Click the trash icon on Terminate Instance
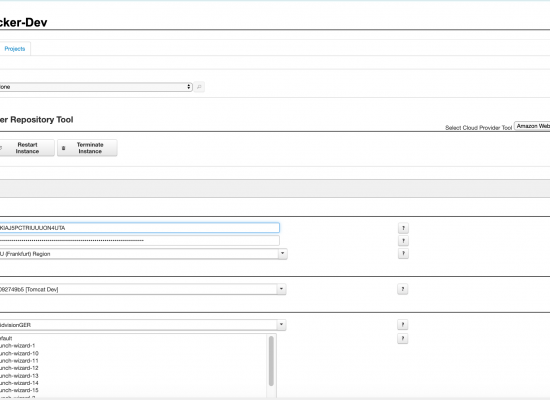The width and height of the screenshot is (550, 400). (x=63, y=148)
